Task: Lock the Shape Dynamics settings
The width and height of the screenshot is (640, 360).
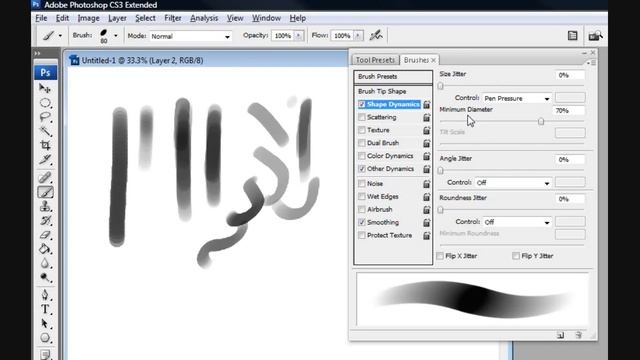Action: 427,104
